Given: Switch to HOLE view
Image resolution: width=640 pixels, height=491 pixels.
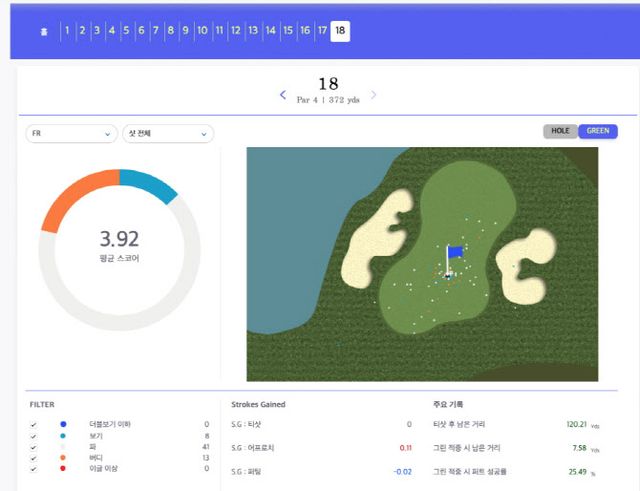Looking at the screenshot, I should click(560, 131).
